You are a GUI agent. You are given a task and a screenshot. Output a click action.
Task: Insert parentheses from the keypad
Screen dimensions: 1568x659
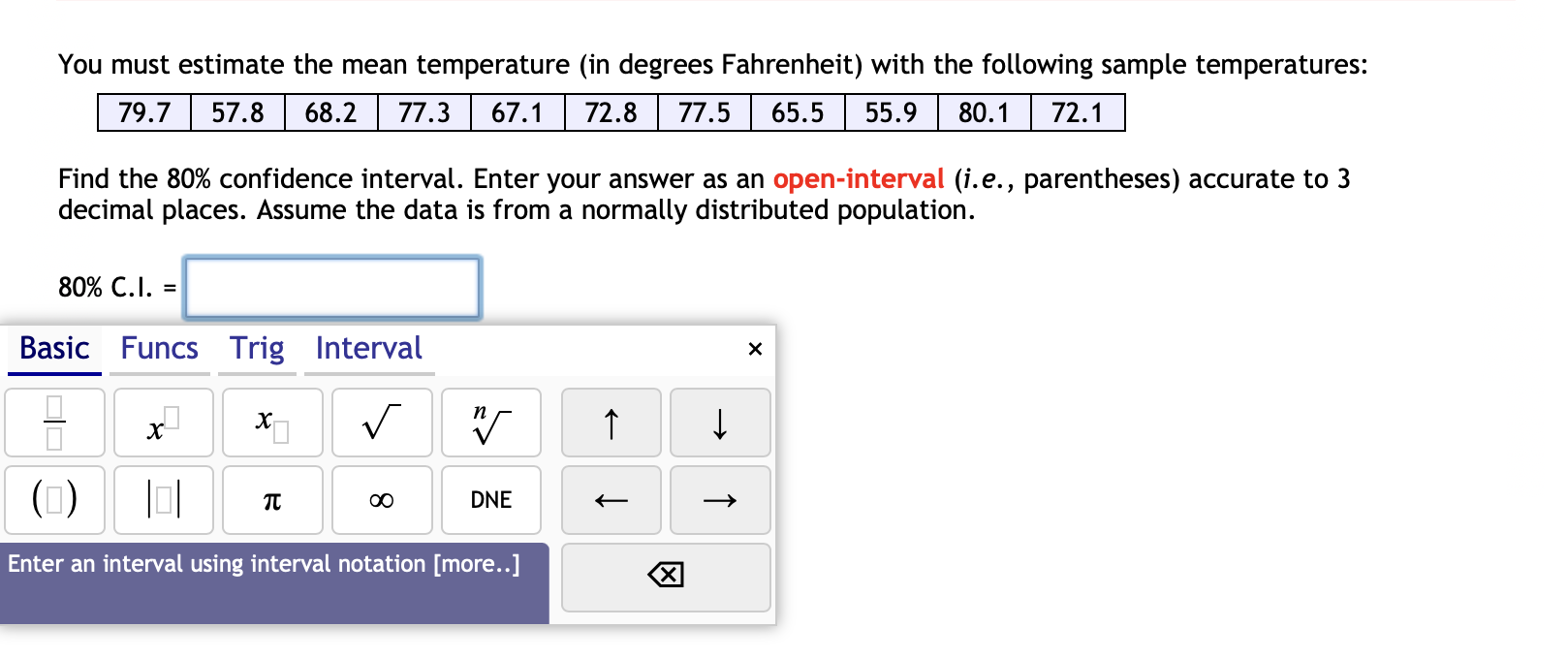coord(54,500)
